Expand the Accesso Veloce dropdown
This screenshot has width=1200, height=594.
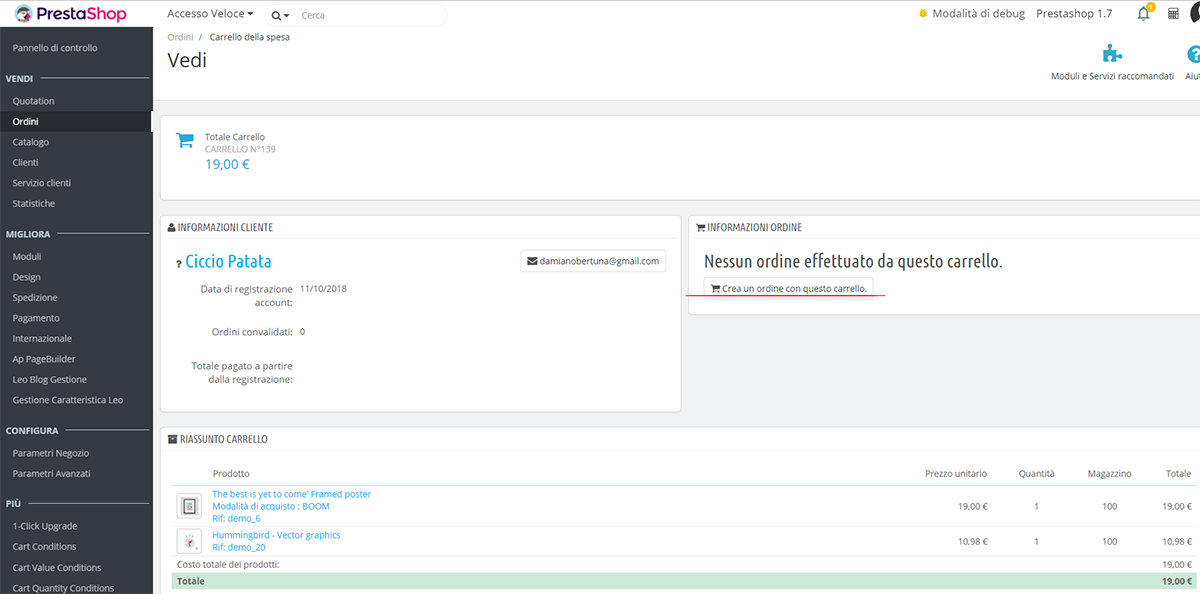(210, 15)
